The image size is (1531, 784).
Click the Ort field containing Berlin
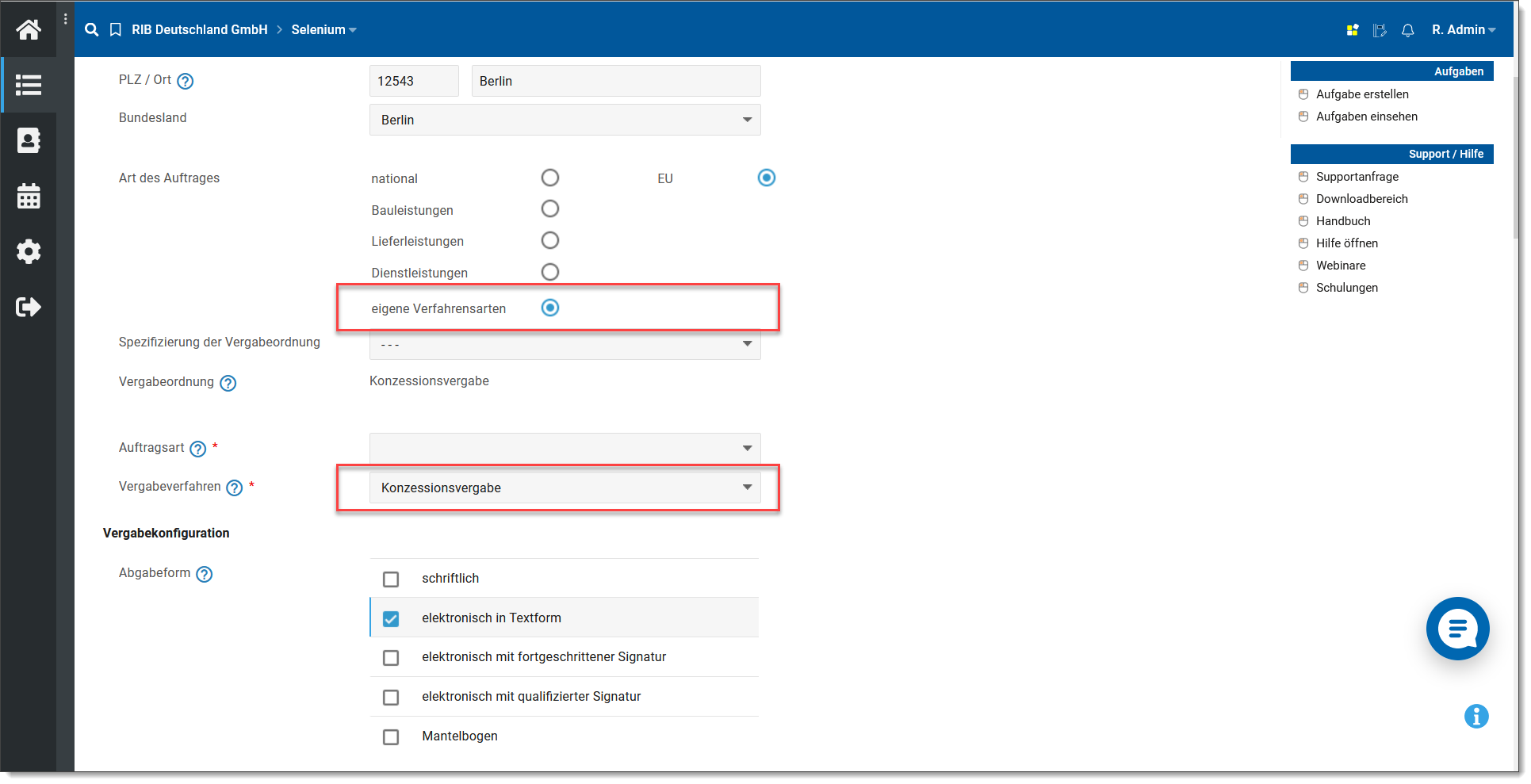tap(616, 81)
